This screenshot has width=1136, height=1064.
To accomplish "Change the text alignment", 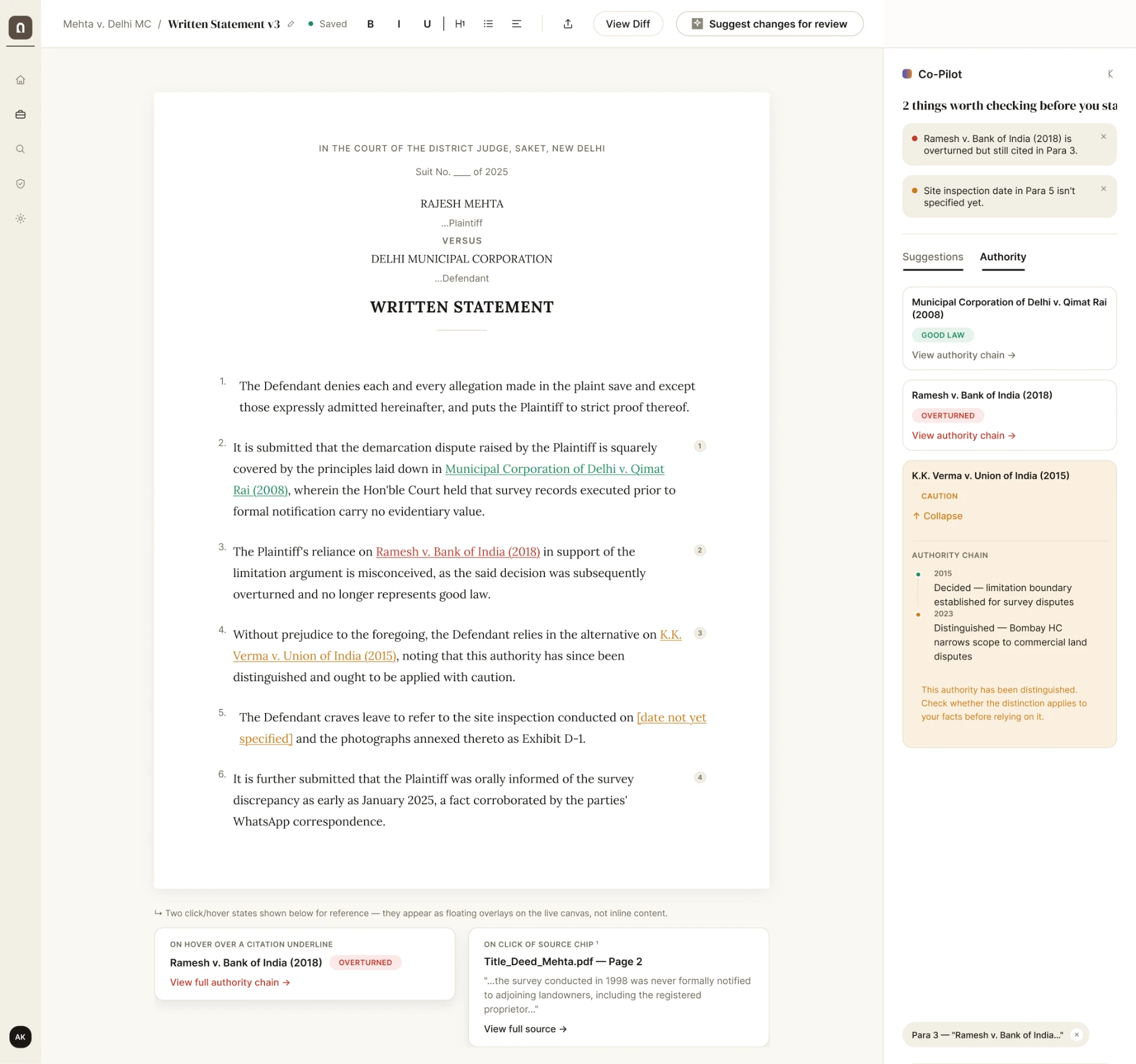I will [517, 24].
